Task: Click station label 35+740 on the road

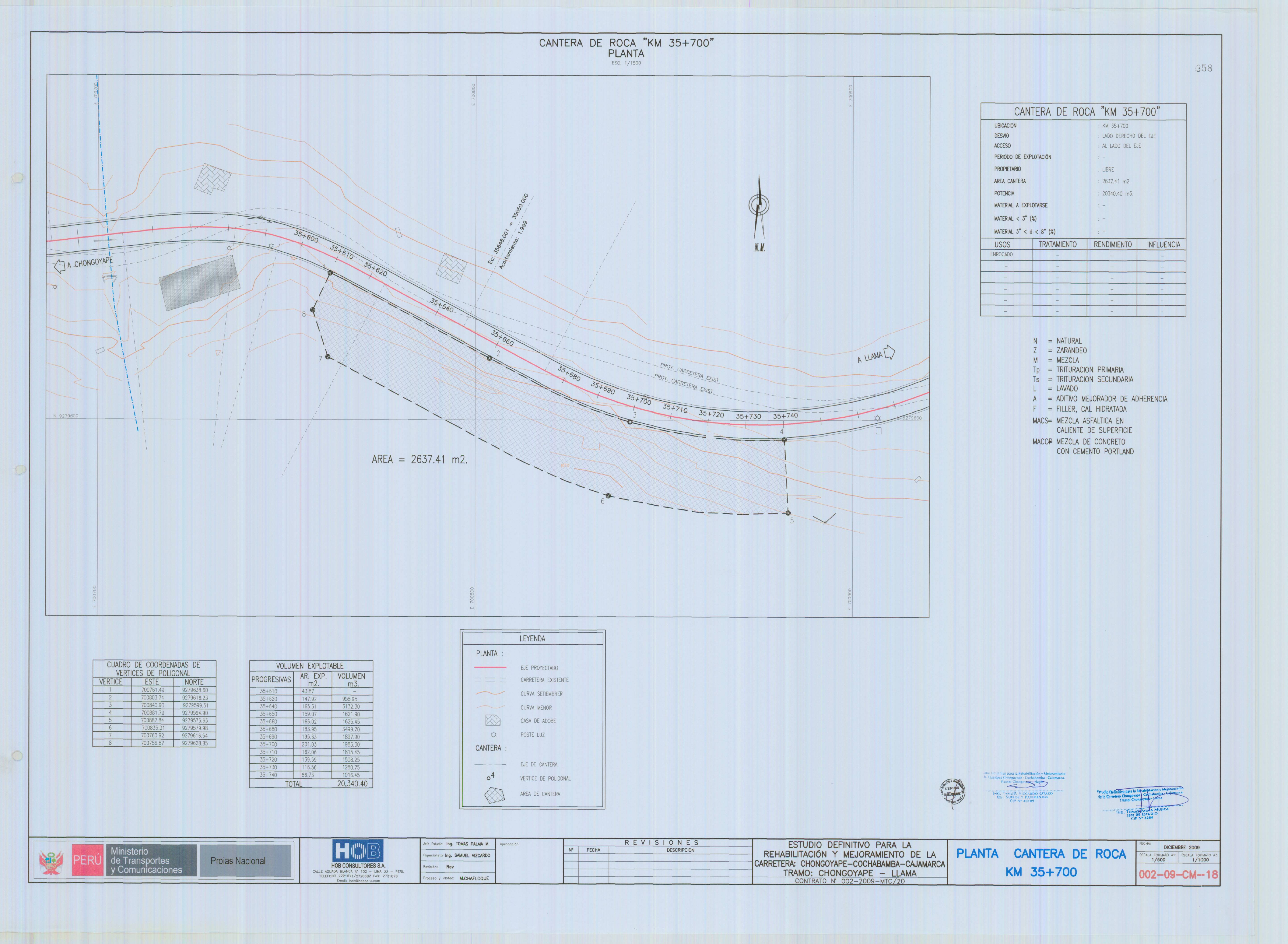Action: [785, 416]
